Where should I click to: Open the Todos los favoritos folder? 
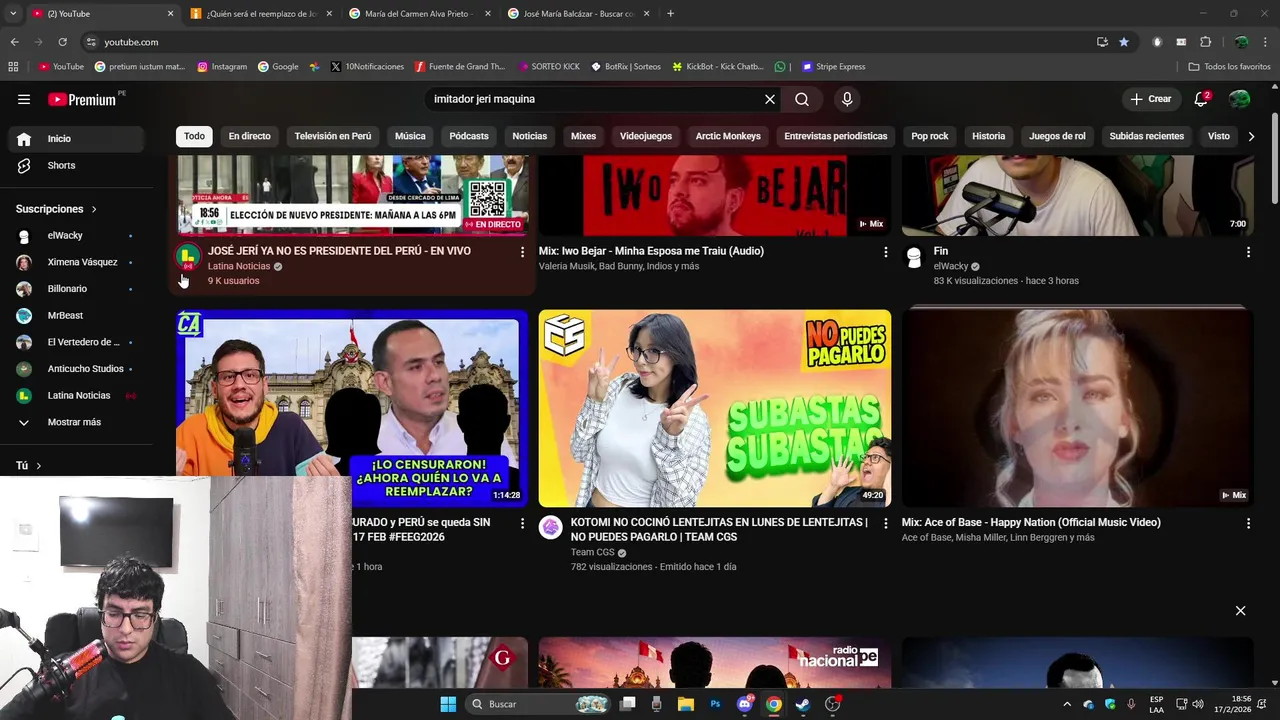(1229, 67)
